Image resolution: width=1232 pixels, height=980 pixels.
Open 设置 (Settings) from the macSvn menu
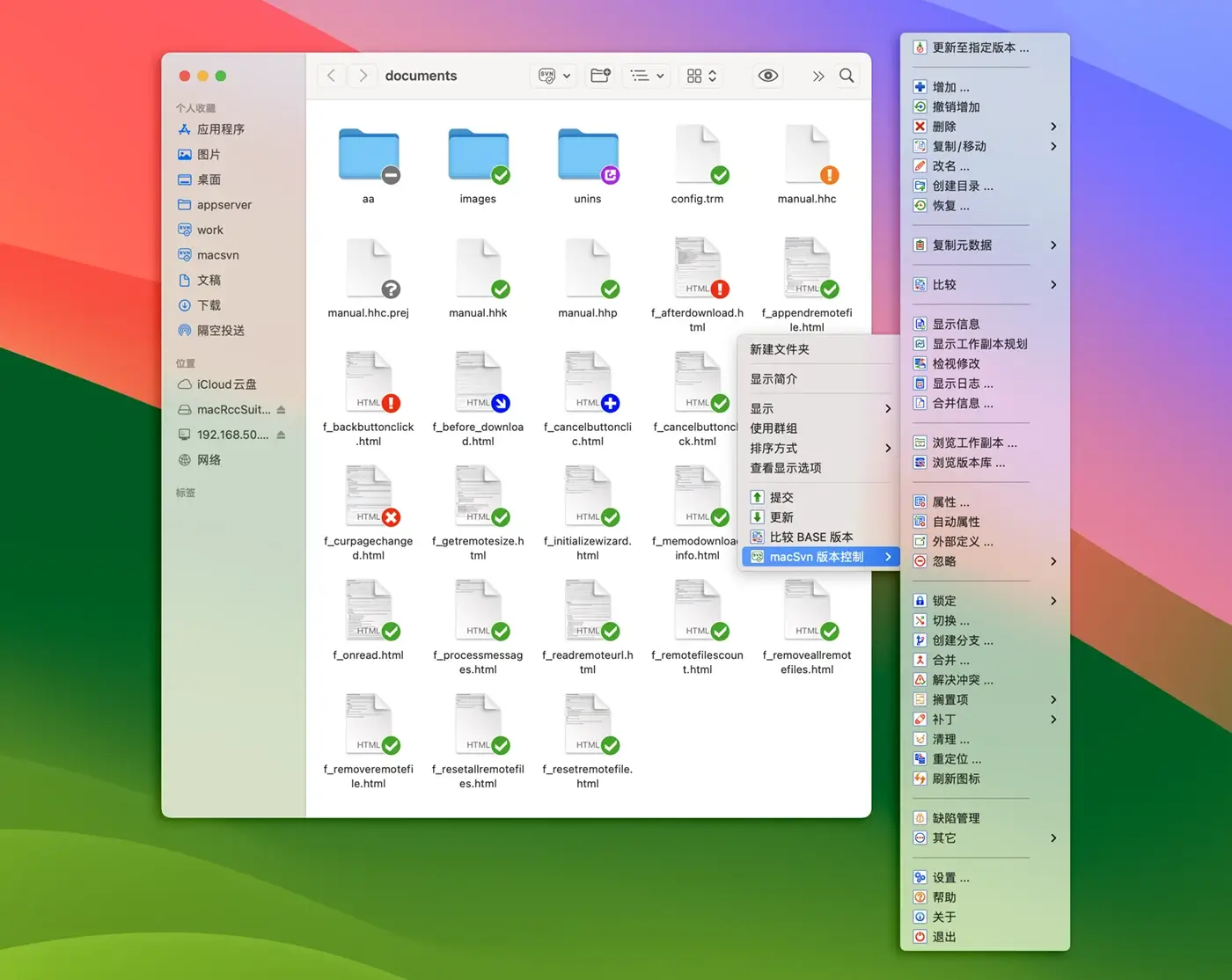(x=949, y=877)
